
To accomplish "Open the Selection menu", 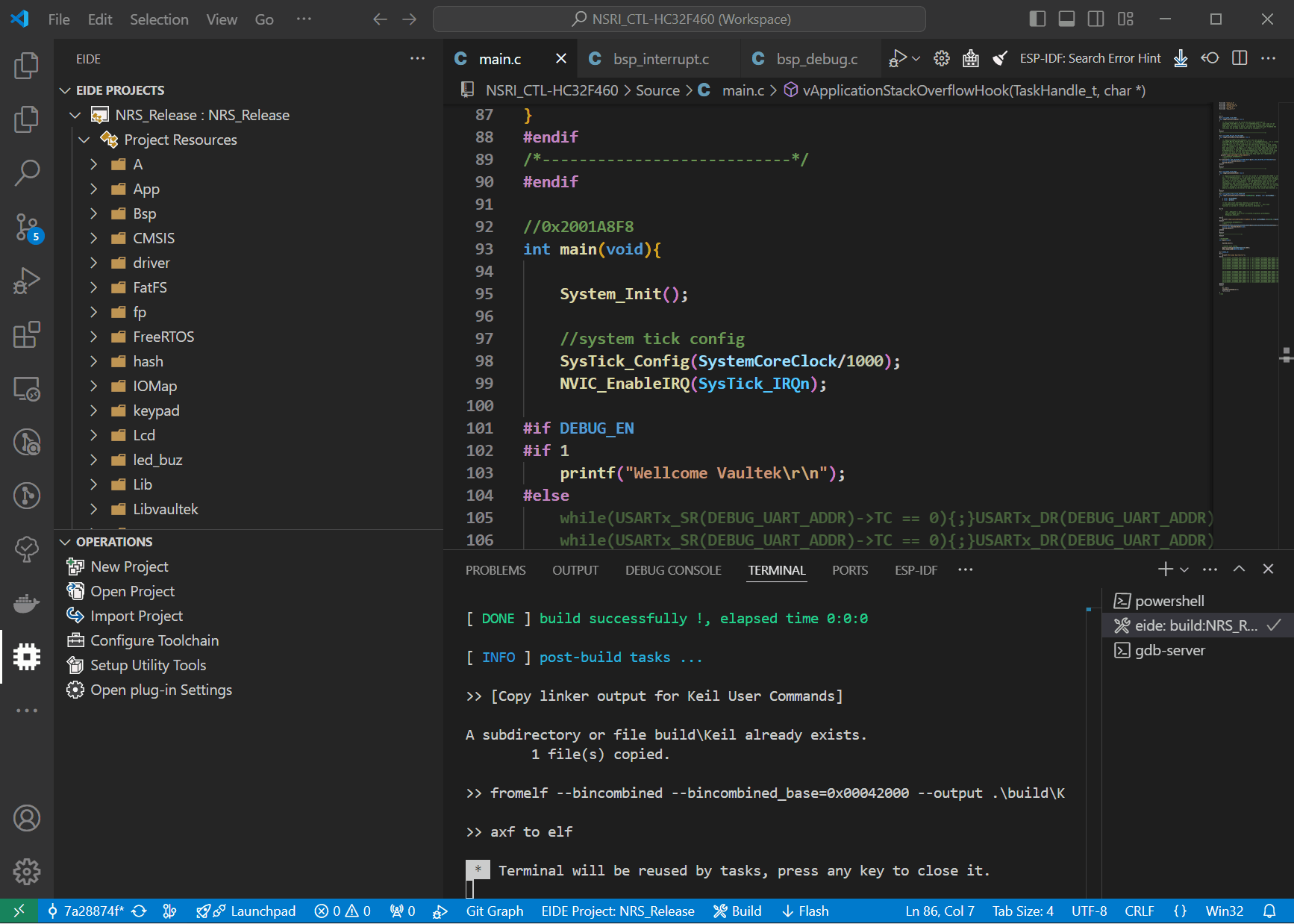I will pos(159,19).
